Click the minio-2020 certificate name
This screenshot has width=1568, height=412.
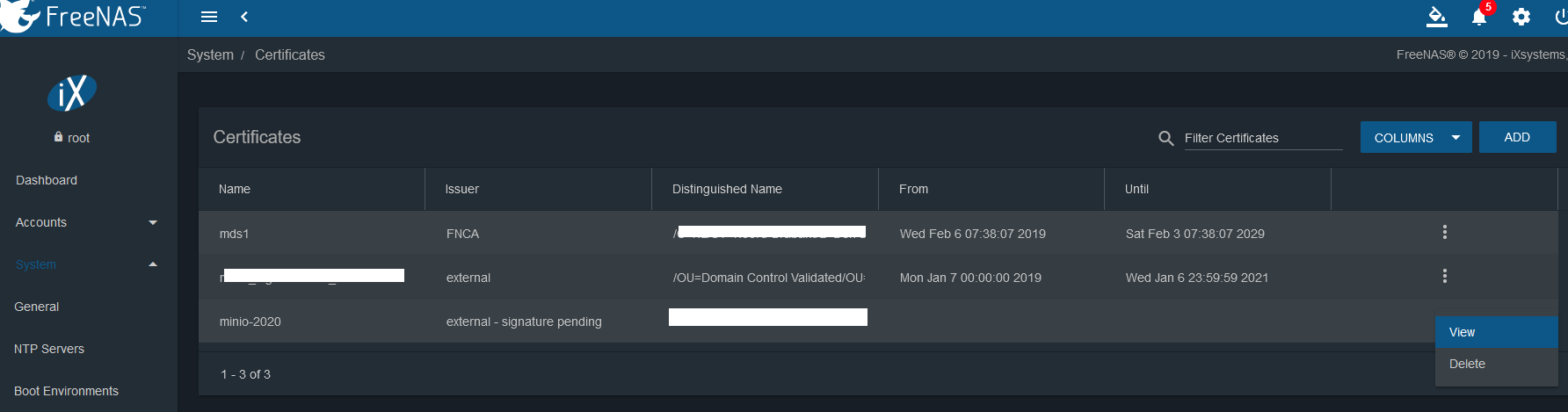click(250, 322)
